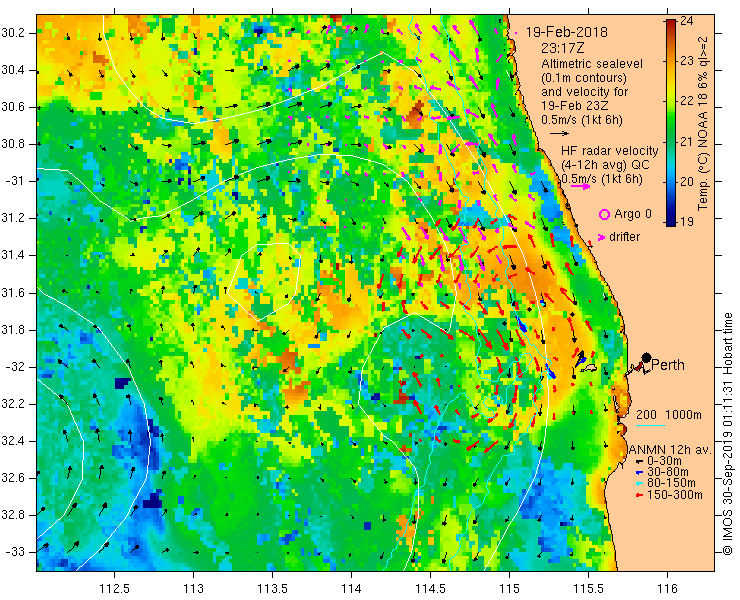740x600 pixels.
Task: Click the drifter magenta arrow symbol
Action: 602,237
